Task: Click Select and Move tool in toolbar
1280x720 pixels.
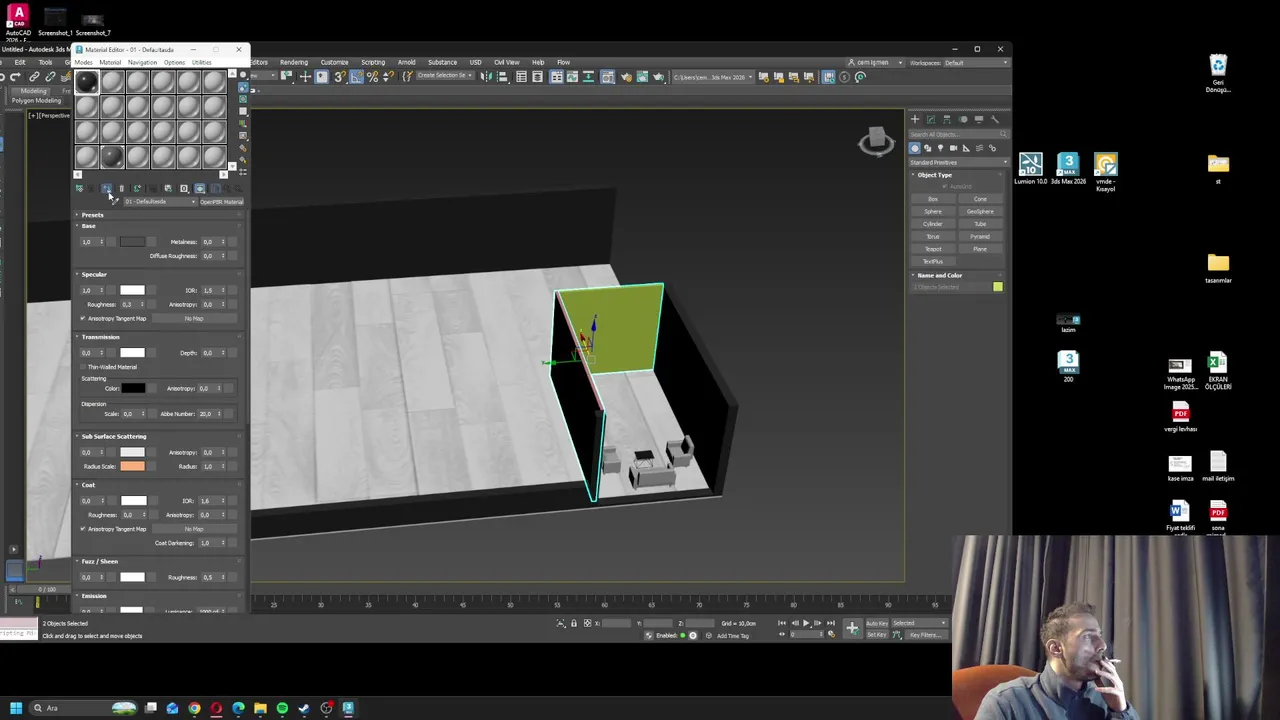Action: 305,77
